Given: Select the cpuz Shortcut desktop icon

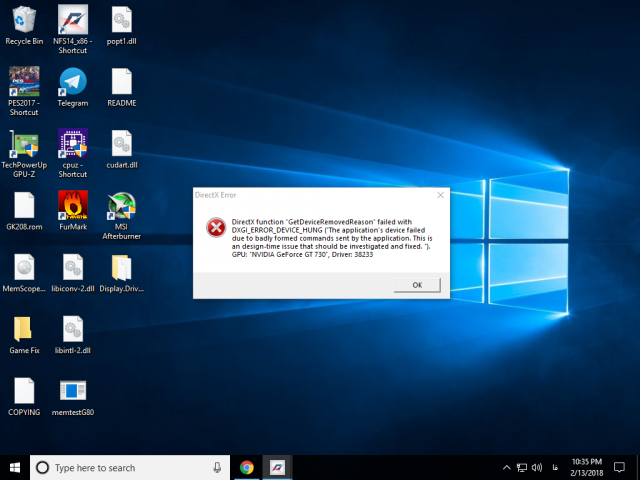Looking at the screenshot, I should pos(73,153).
